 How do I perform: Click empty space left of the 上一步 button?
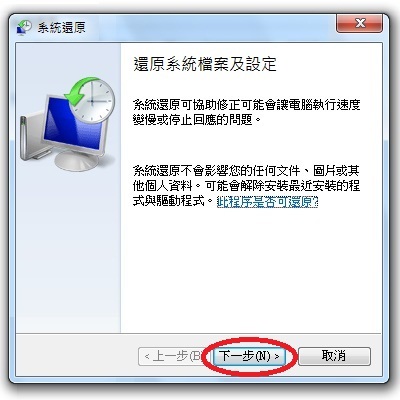tap(77, 356)
